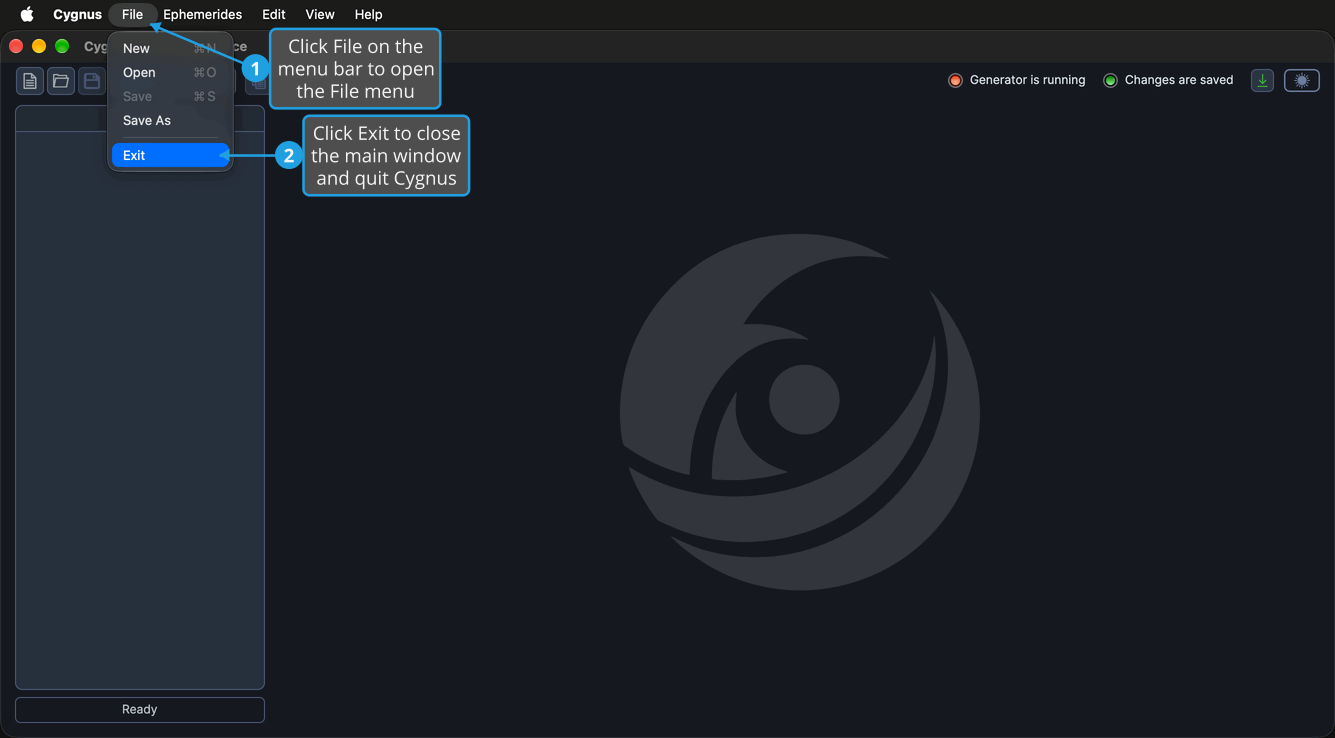Click the New document toolbar icon
The image size is (1335, 738).
[30, 81]
